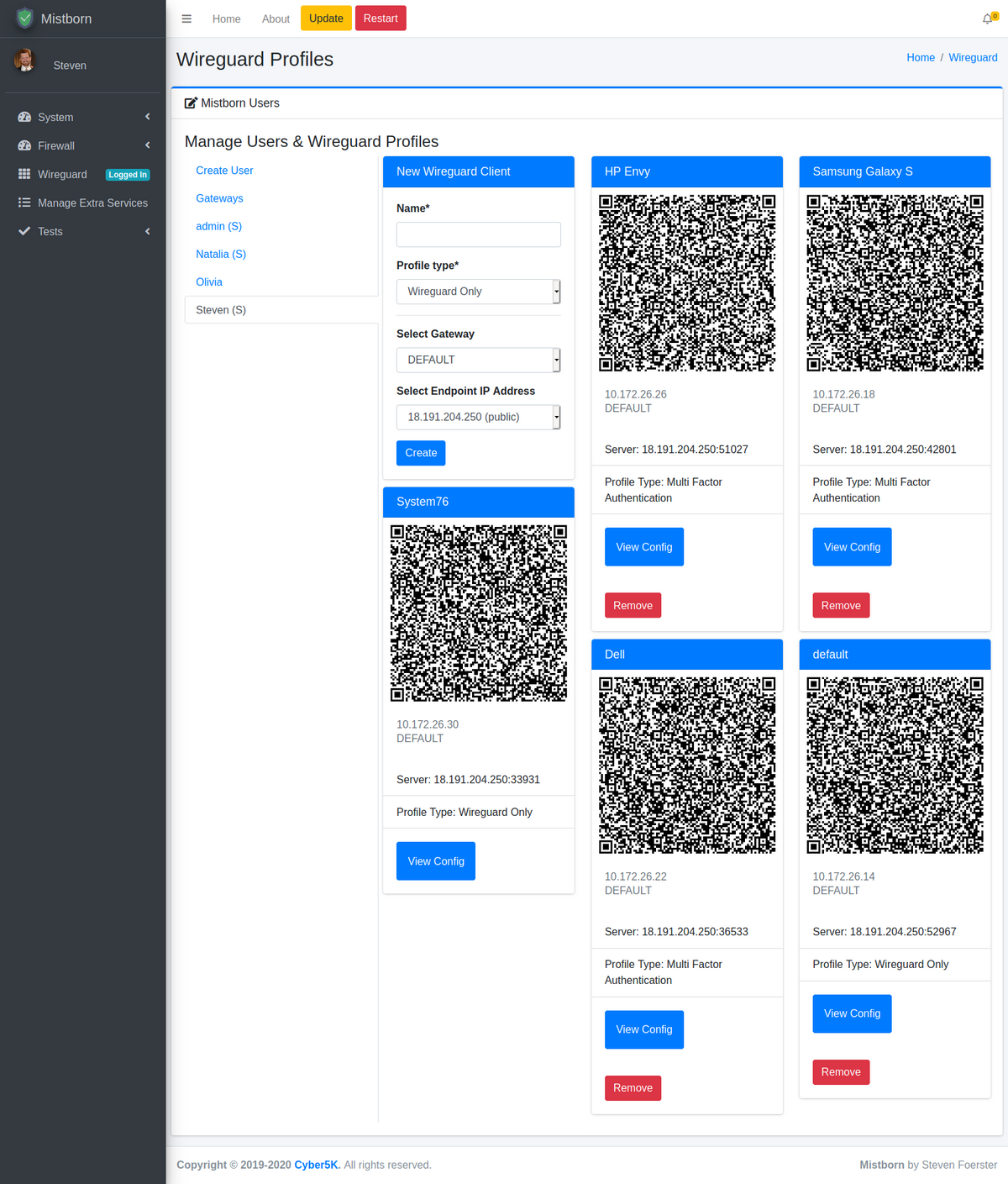Open the Profile type dropdown
Viewport: 1008px width, 1184px height.
[479, 292]
